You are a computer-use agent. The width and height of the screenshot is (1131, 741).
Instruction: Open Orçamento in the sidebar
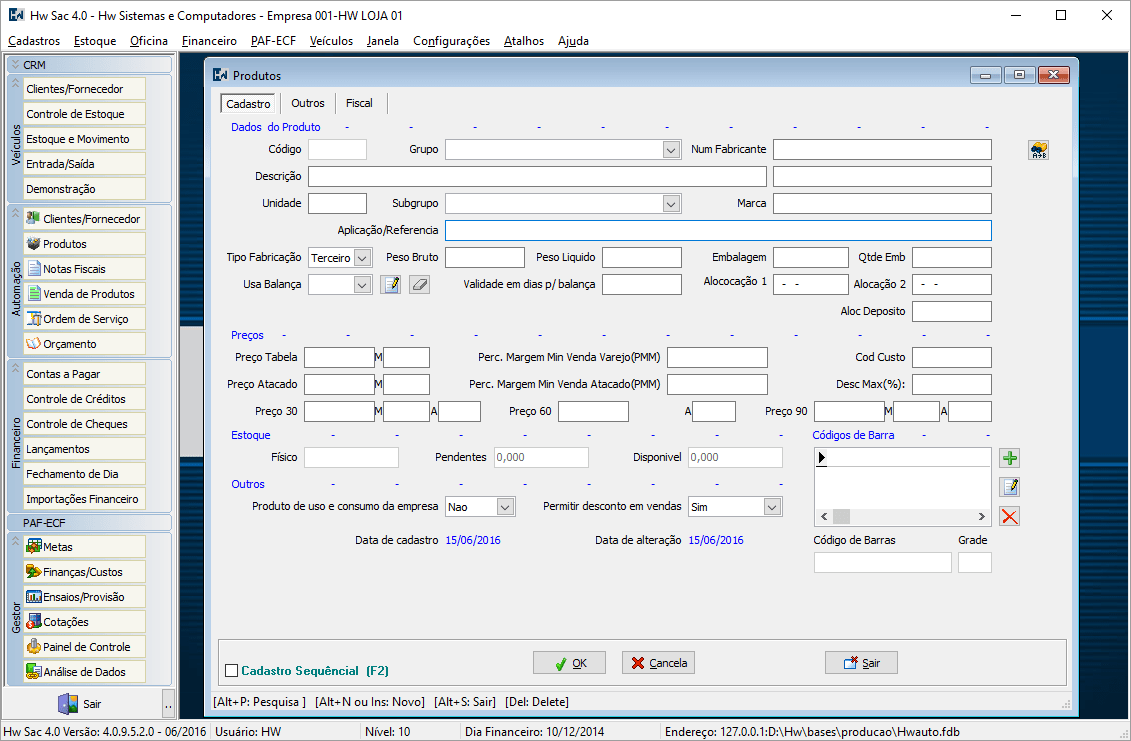coord(84,344)
